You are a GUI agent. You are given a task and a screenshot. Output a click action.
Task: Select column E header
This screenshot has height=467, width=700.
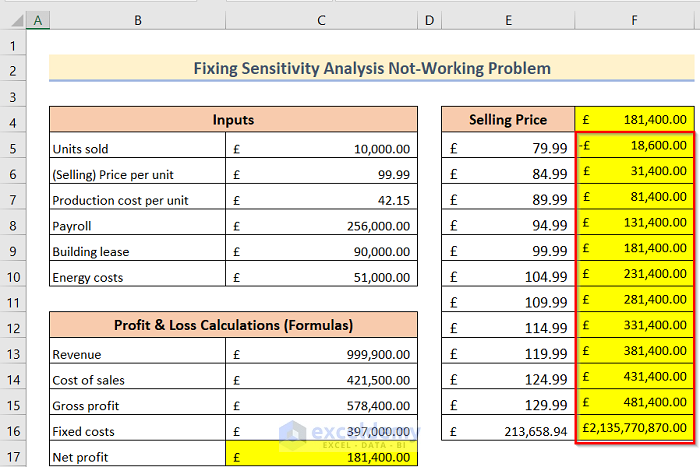pos(508,21)
